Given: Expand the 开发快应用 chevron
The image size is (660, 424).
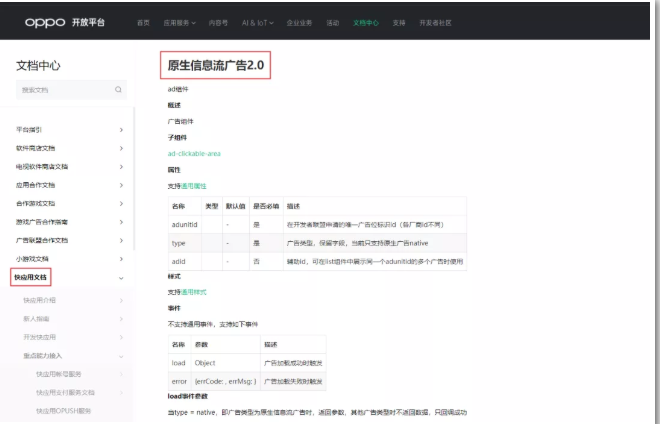Looking at the screenshot, I should coord(121,337).
